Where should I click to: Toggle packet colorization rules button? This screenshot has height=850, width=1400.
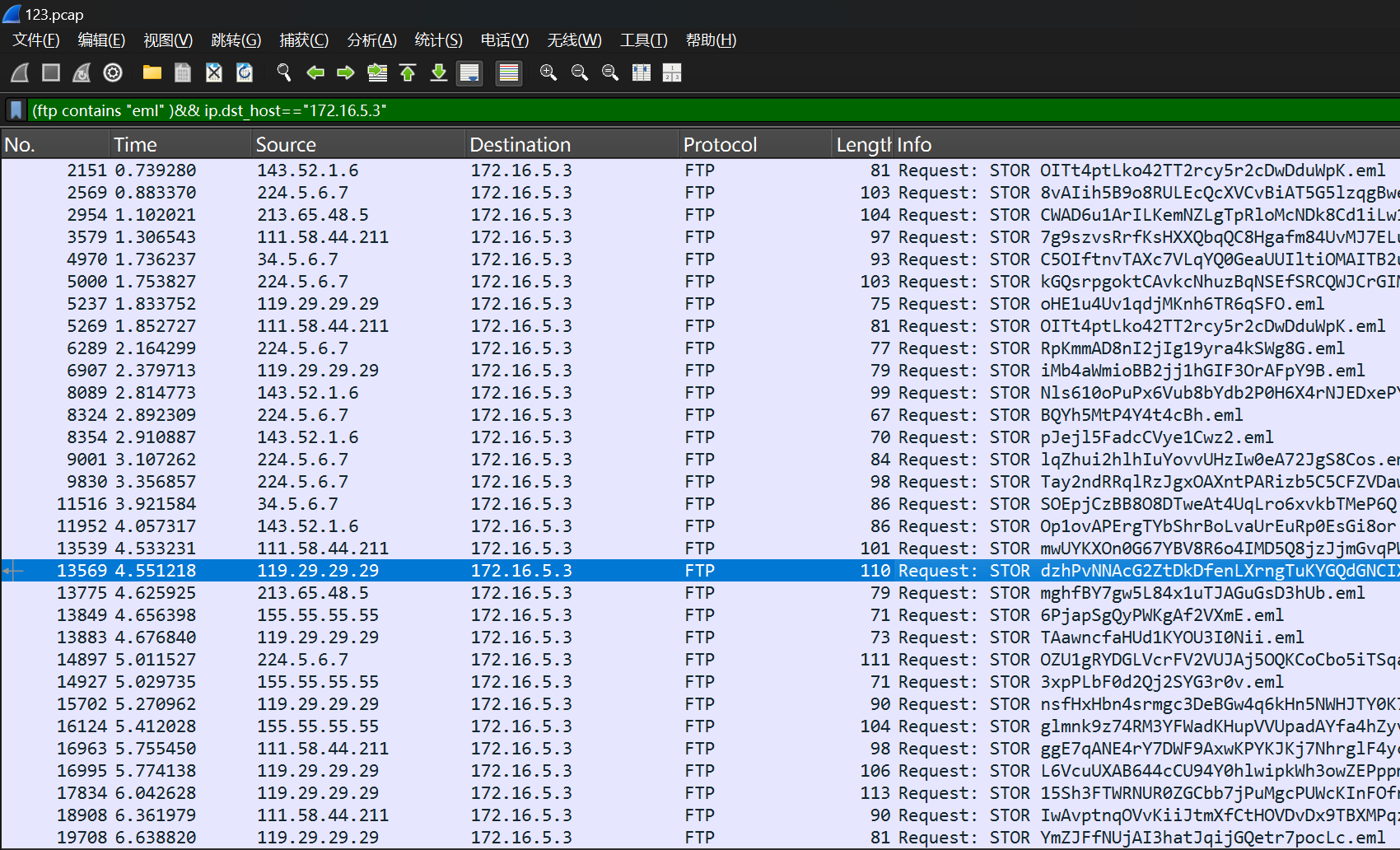(x=509, y=72)
